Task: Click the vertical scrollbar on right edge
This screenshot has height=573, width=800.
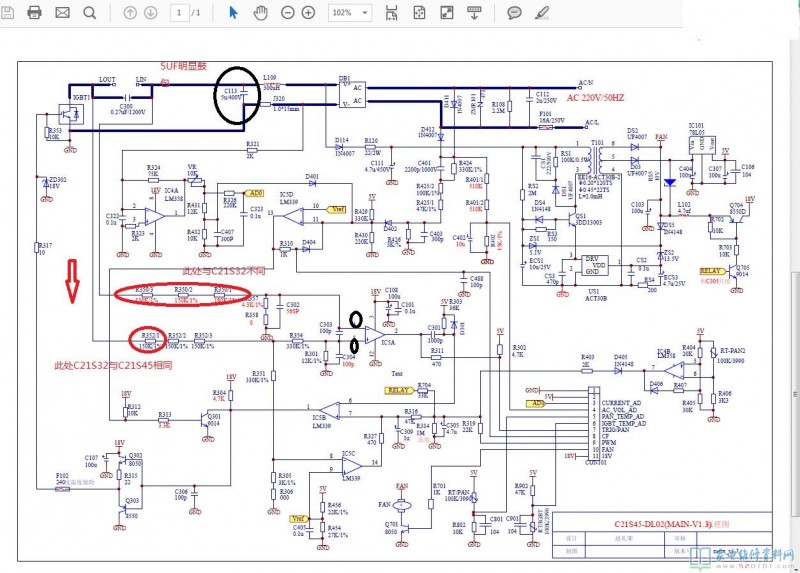Action: [795, 393]
